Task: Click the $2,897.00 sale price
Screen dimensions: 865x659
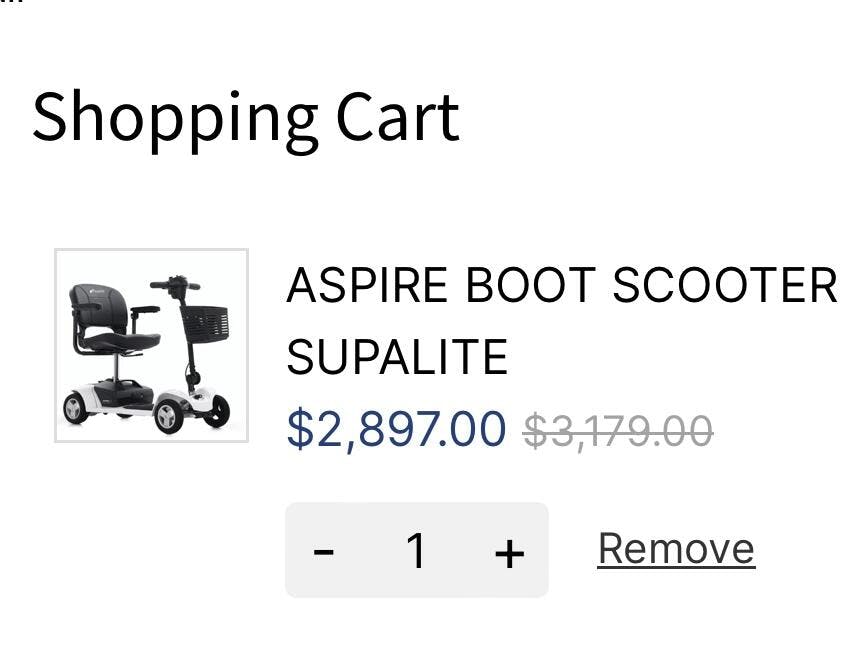Action: (396, 429)
